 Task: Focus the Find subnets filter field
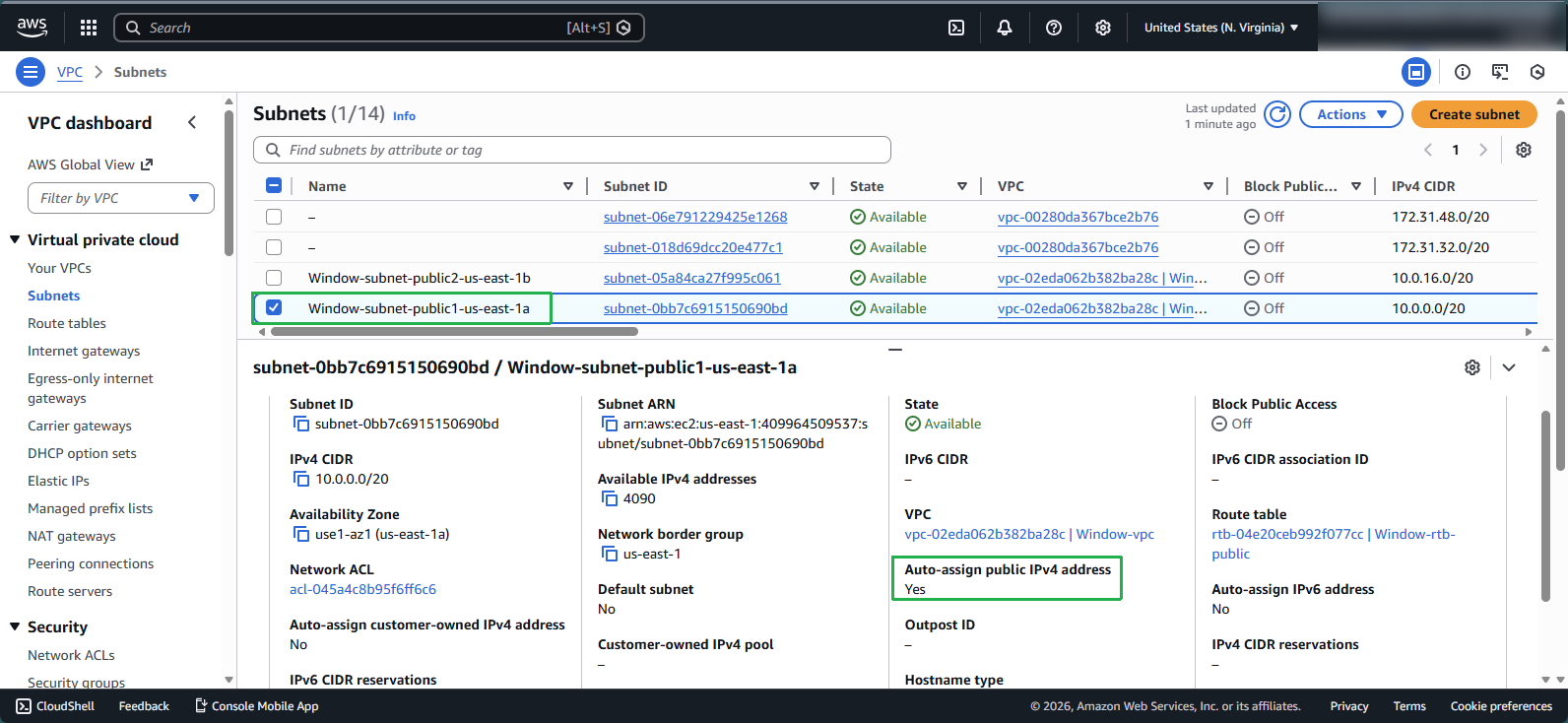[x=572, y=150]
